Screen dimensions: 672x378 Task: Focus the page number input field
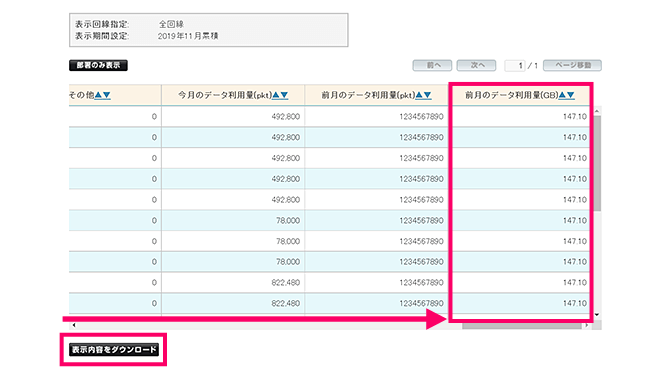pos(515,66)
